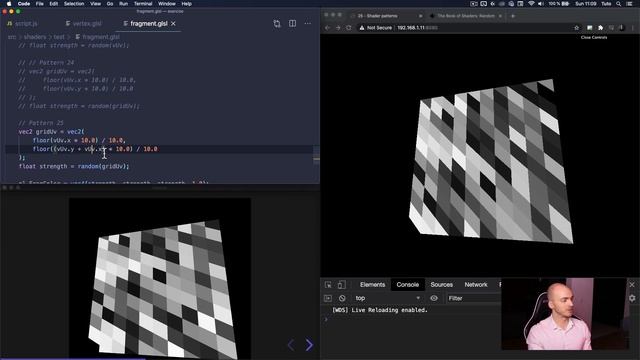The width and height of the screenshot is (640, 360).
Task: Open the Edit menu in menu bar
Action: (53, 4)
